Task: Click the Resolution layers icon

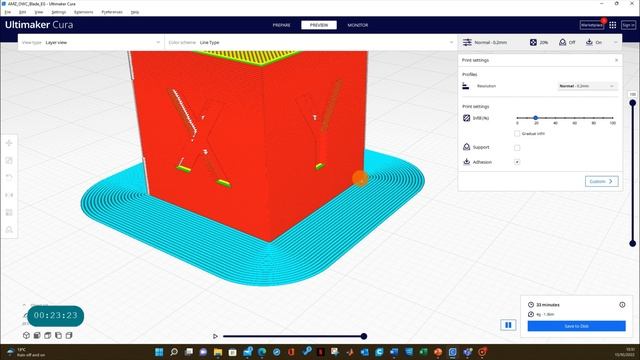Action: coord(466,86)
